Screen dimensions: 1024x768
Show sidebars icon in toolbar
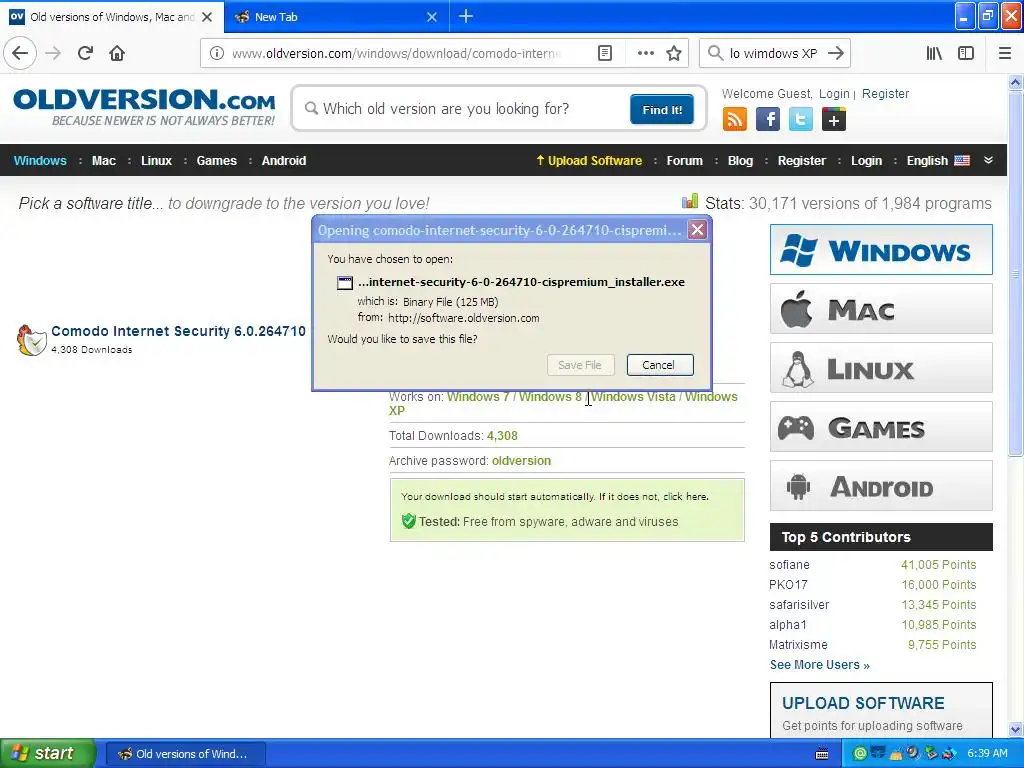click(966, 54)
